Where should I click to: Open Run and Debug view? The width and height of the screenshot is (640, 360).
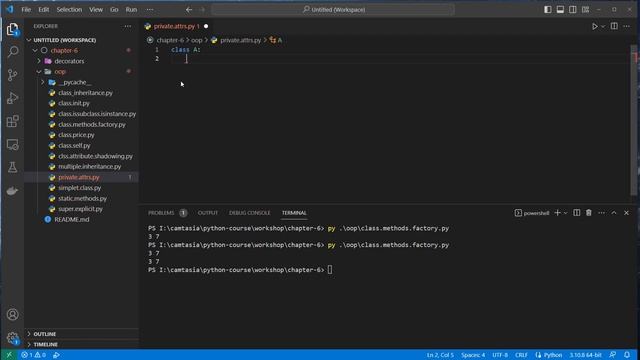click(13, 98)
